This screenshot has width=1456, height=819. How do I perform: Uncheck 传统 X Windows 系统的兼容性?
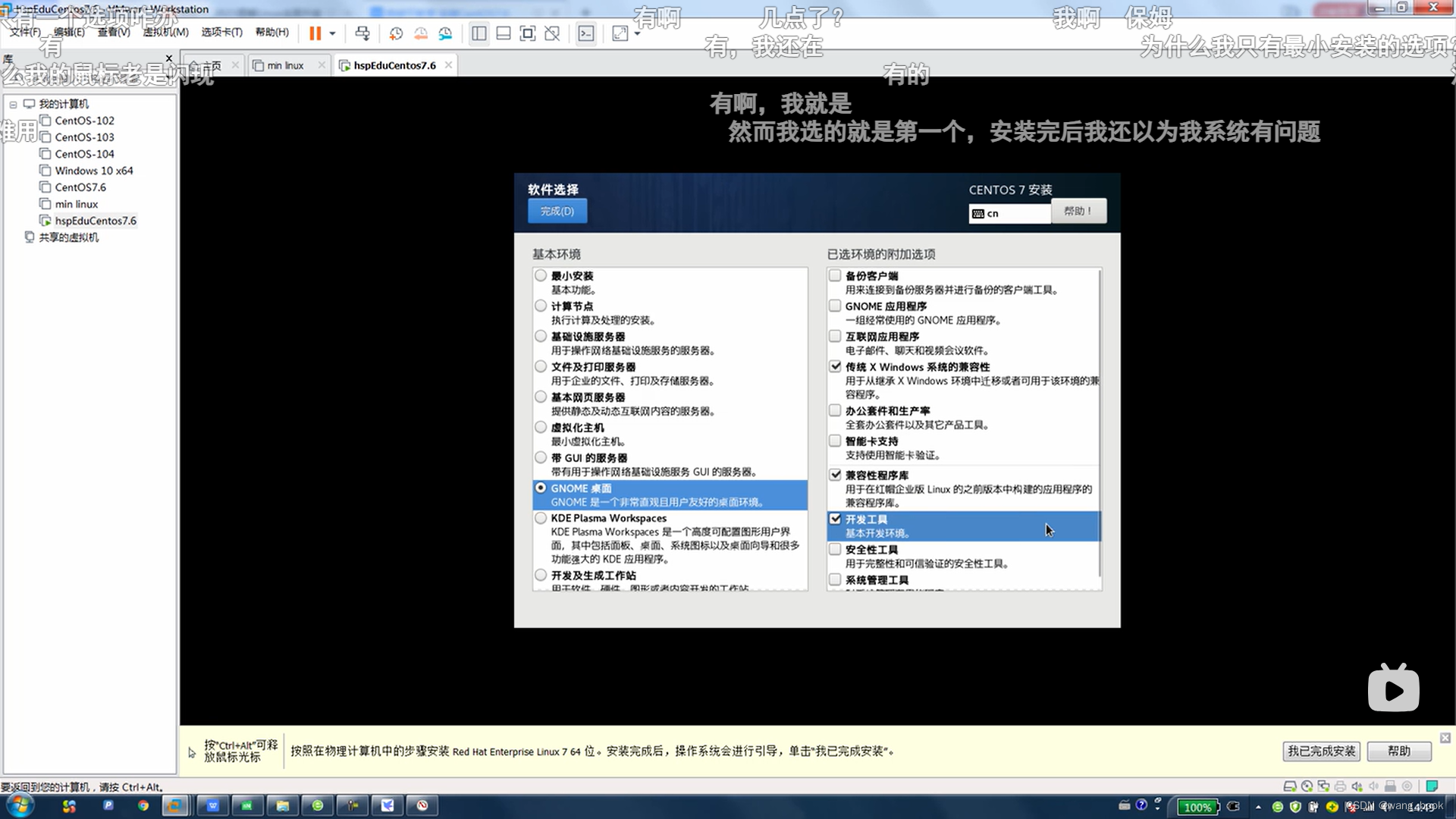point(835,366)
